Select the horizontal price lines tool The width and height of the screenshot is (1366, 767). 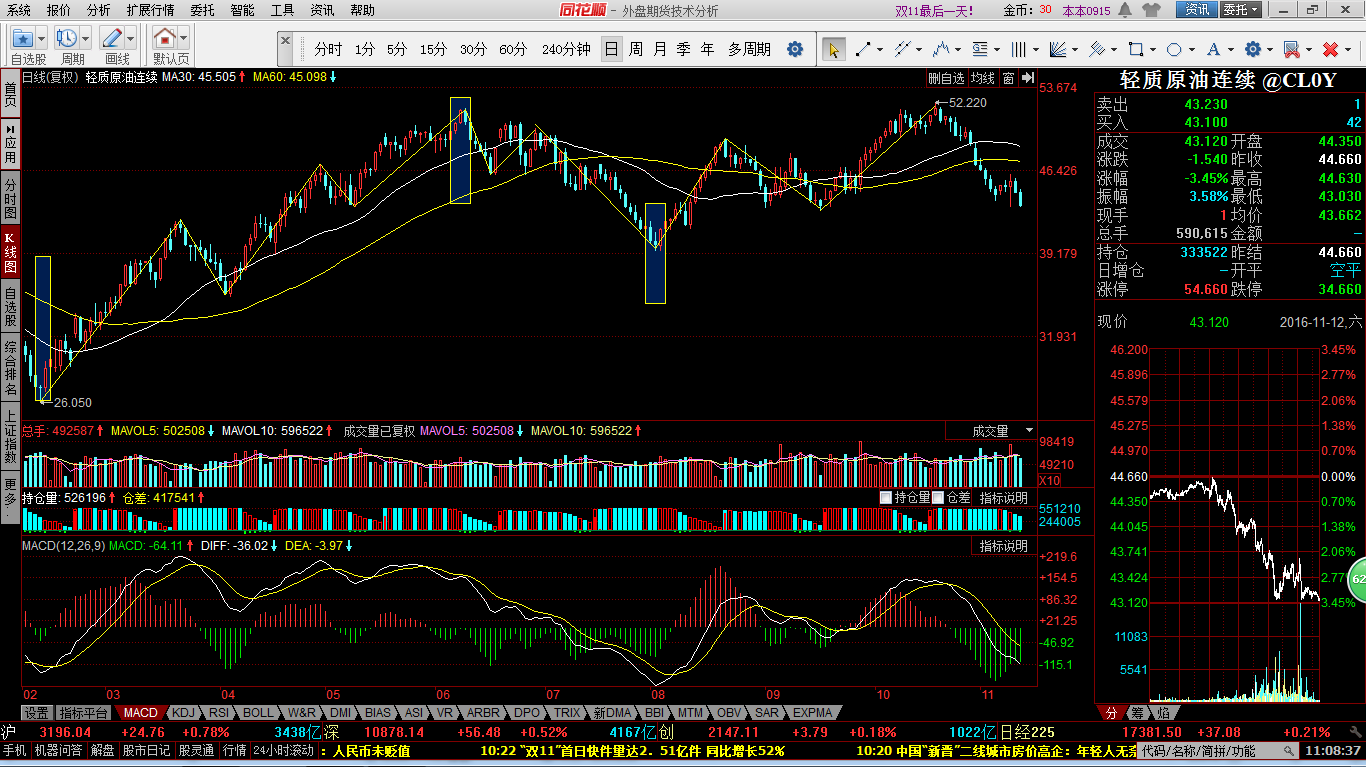(x=979, y=49)
